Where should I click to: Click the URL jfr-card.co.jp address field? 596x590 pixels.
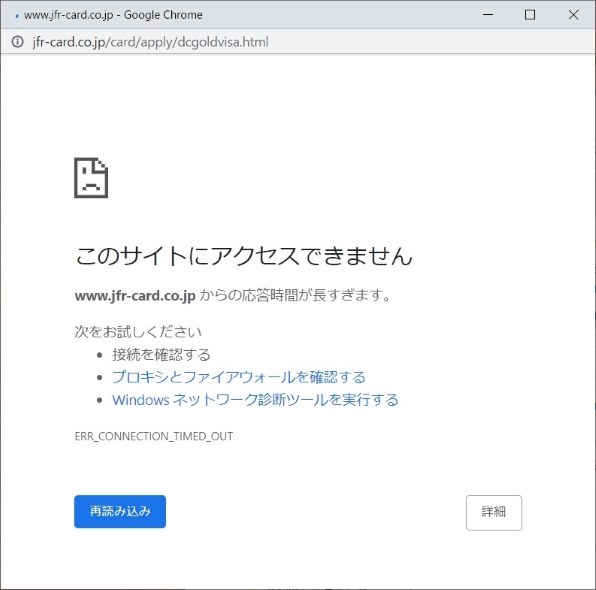pos(151,42)
